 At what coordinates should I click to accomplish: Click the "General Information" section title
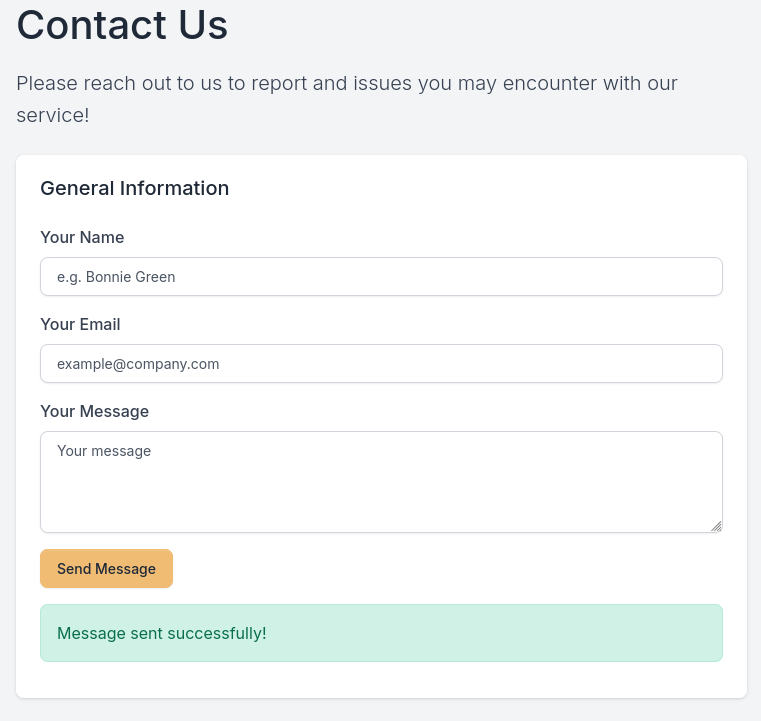(134, 188)
